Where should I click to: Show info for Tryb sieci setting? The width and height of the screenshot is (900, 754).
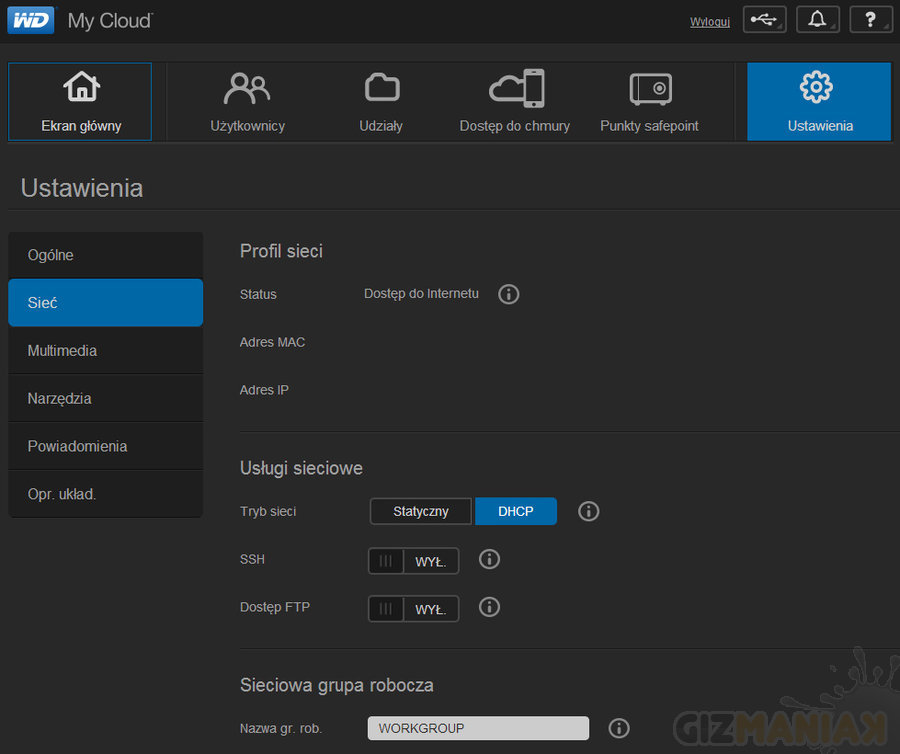pos(589,511)
